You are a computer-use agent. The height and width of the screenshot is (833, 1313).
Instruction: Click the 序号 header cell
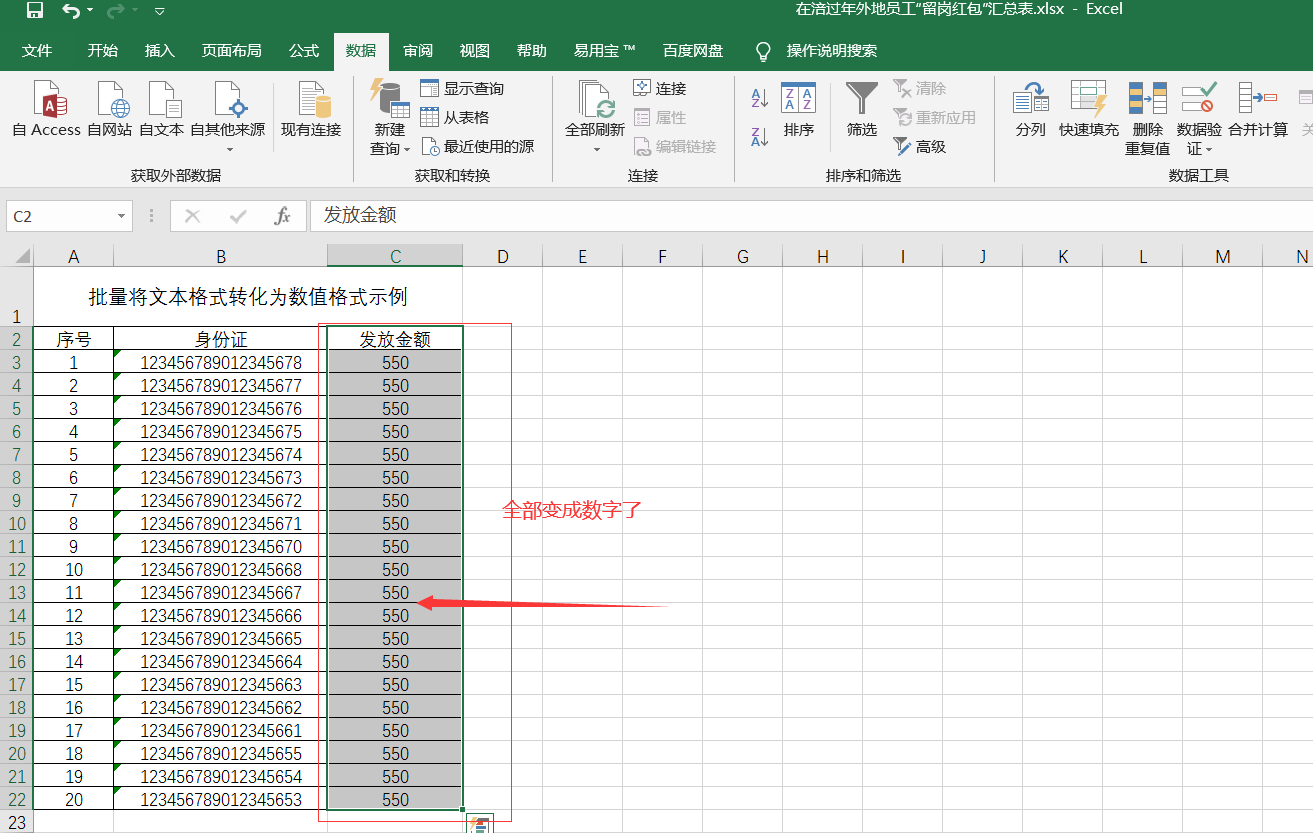(73, 339)
